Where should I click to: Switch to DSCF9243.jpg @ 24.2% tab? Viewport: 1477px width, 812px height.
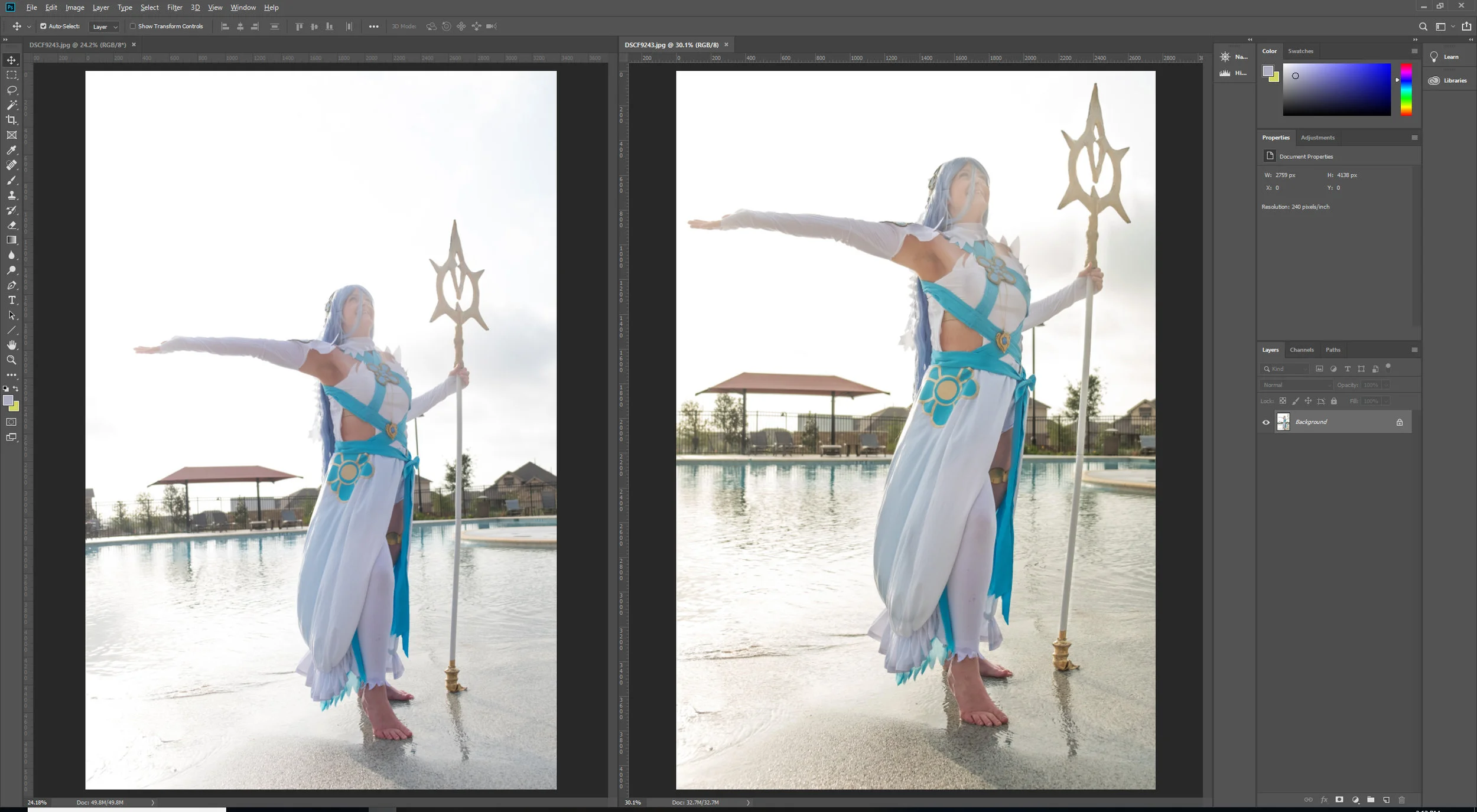78,45
